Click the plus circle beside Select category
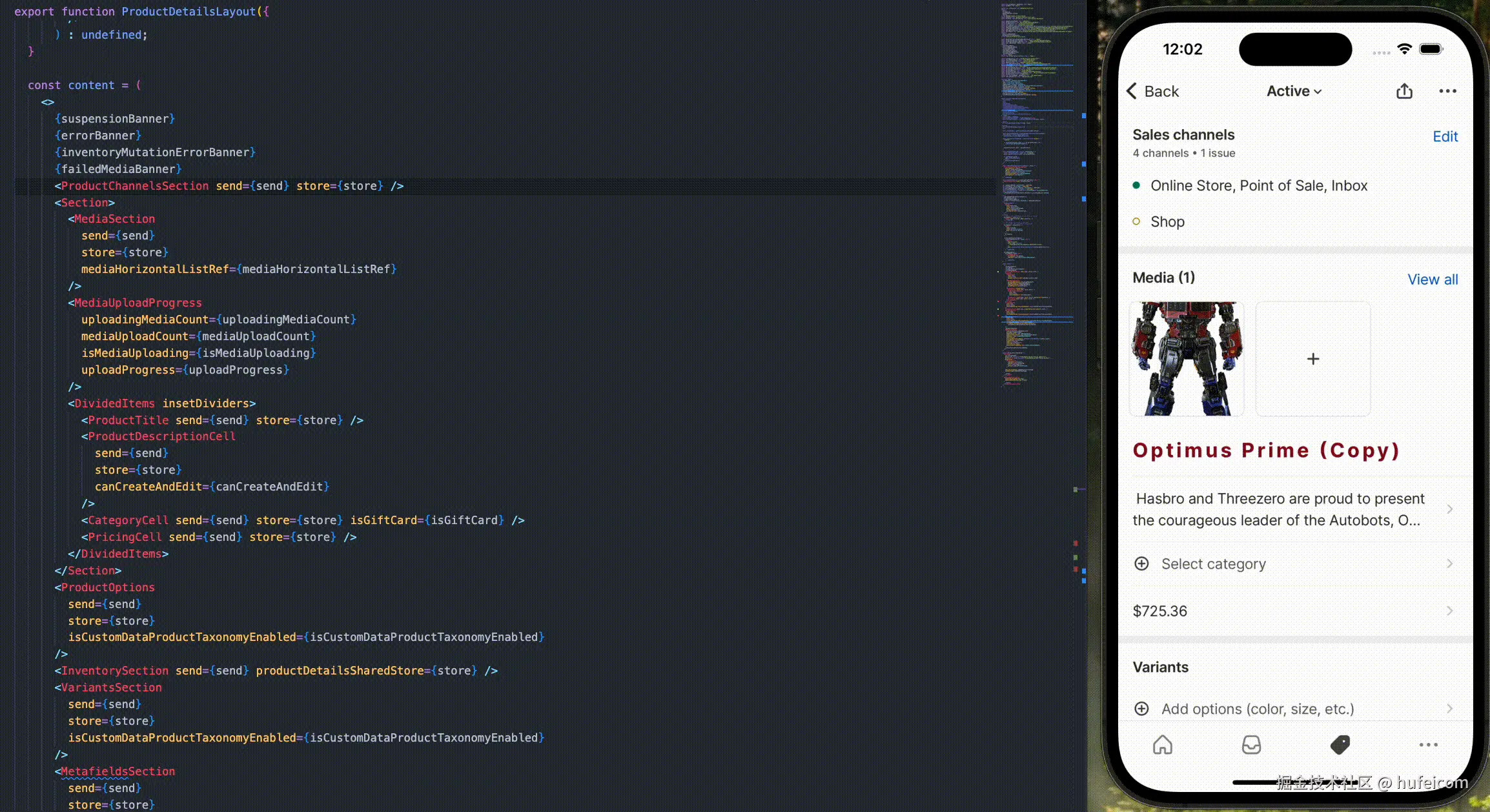The height and width of the screenshot is (812, 1490). click(1141, 563)
